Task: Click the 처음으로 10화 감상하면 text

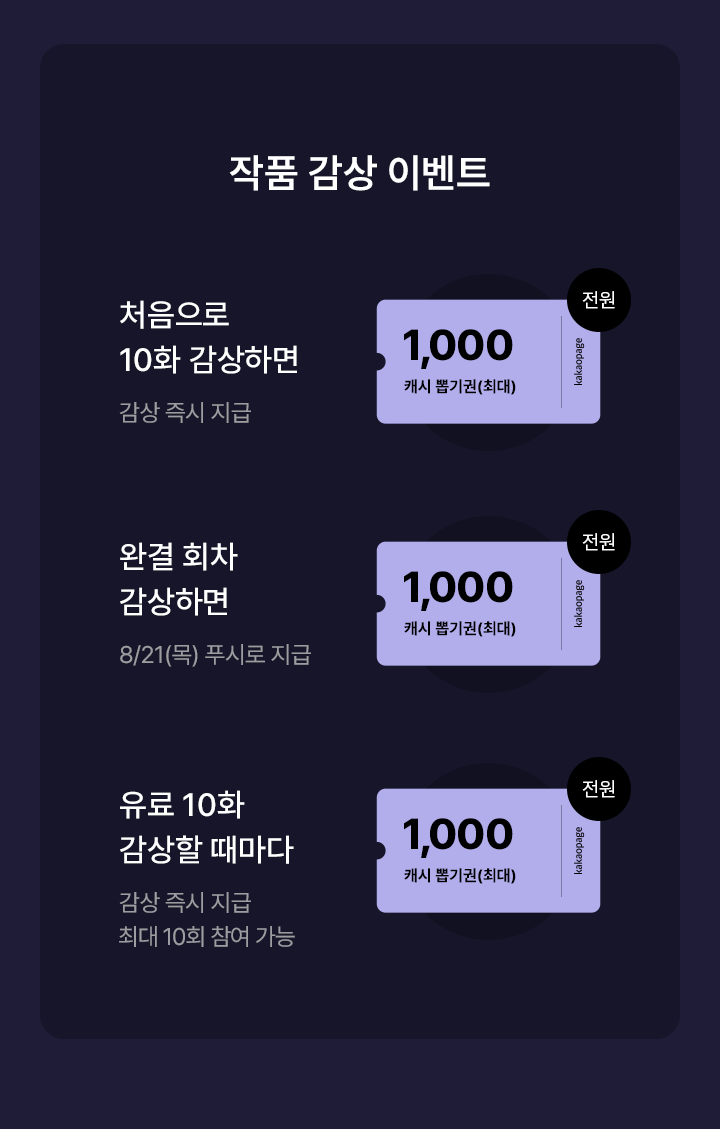Action: click(209, 336)
